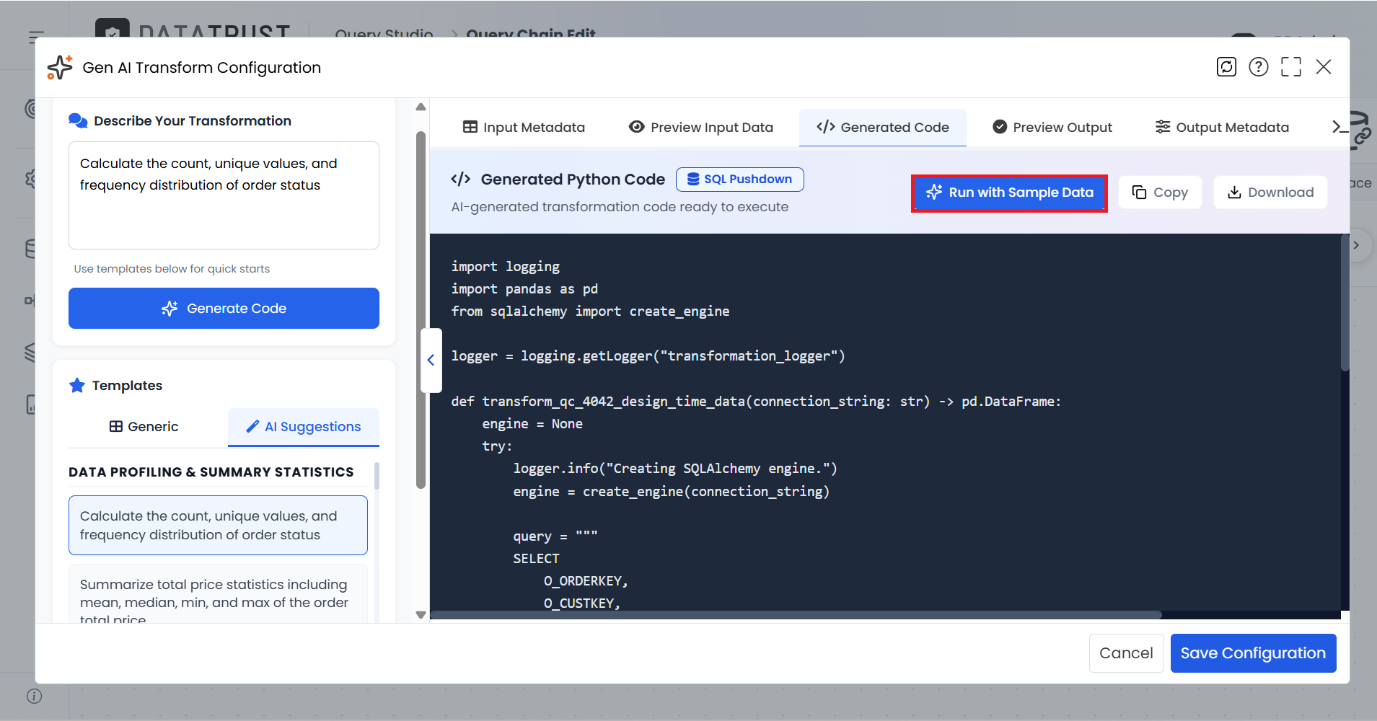The image size is (1377, 721).
Task: Cancel the transform configuration
Action: 1126,653
